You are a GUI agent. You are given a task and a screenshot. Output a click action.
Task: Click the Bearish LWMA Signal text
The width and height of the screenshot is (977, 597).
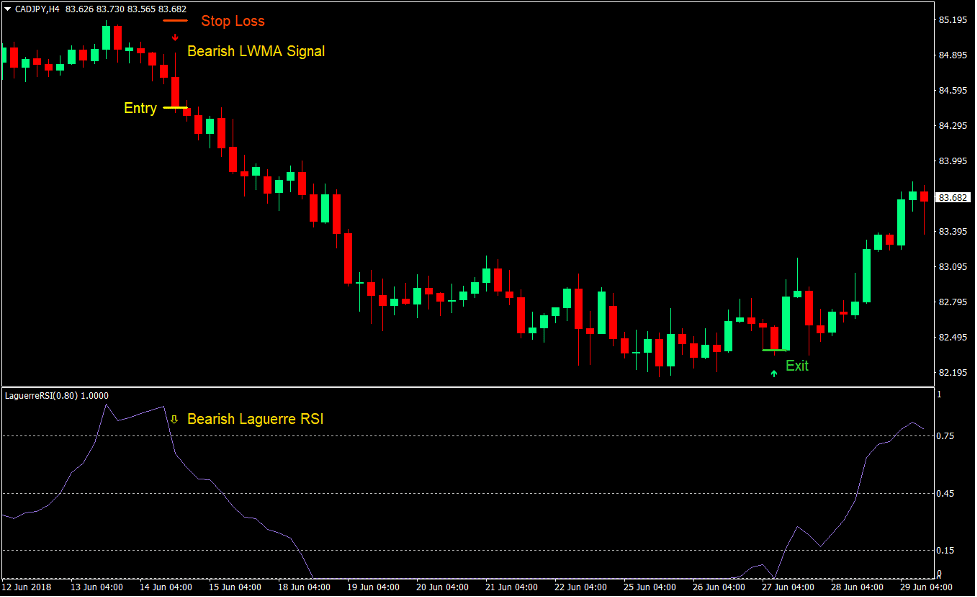(x=256, y=50)
